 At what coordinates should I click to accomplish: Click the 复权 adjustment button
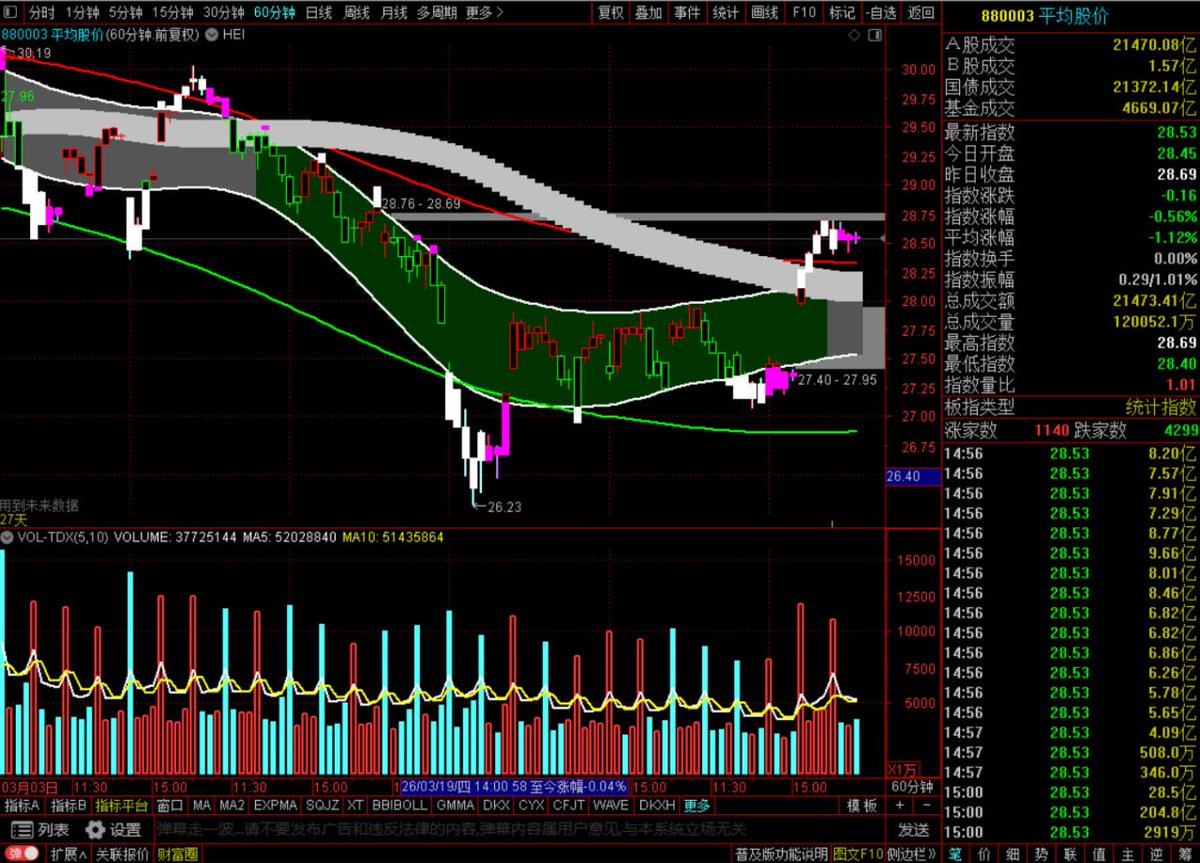[x=611, y=13]
